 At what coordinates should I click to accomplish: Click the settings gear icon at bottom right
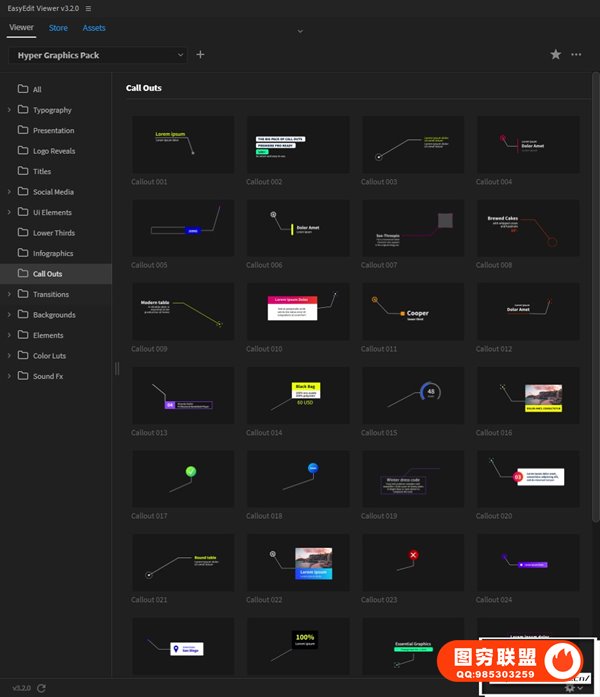click(x=570, y=688)
